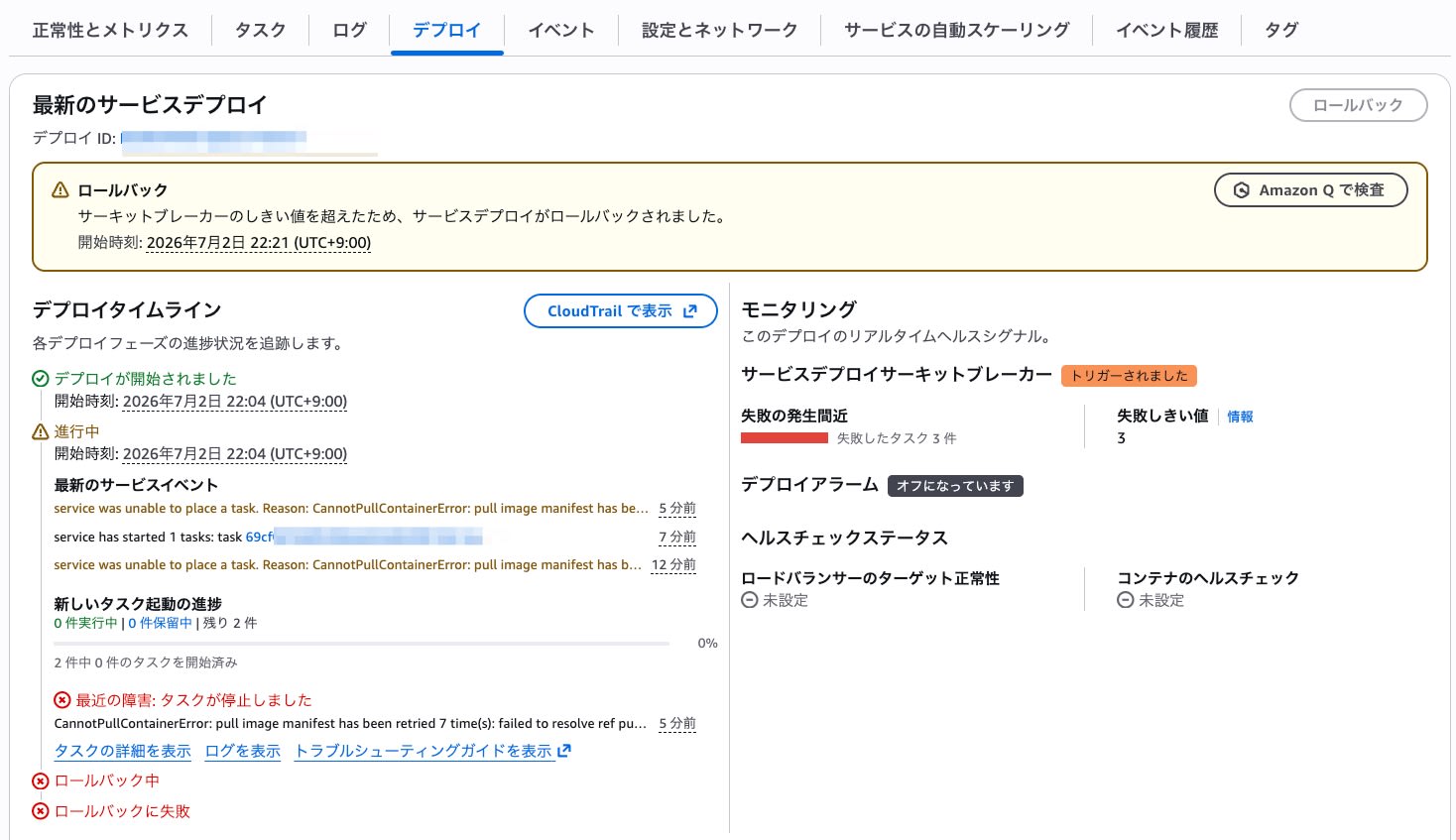Click the 5 分前 event timestamp
The width and height of the screenshot is (1456, 840).
click(x=677, y=508)
